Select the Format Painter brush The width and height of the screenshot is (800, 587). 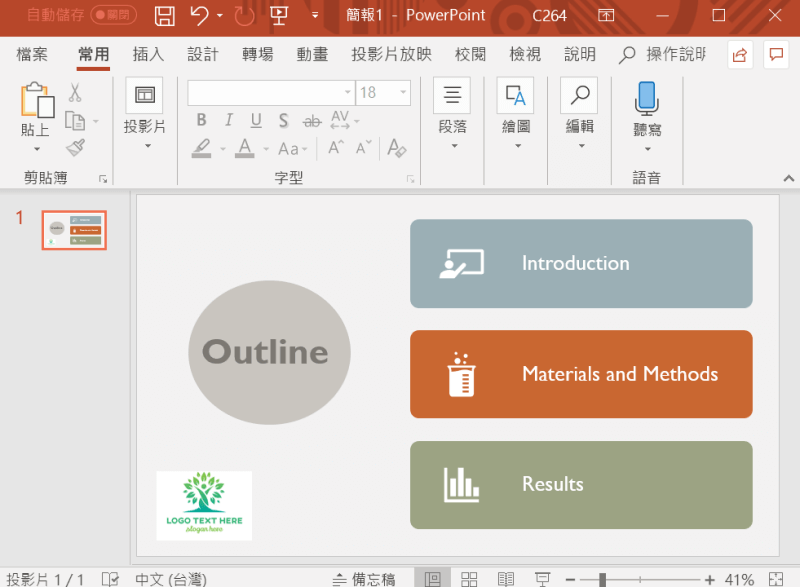point(76,148)
